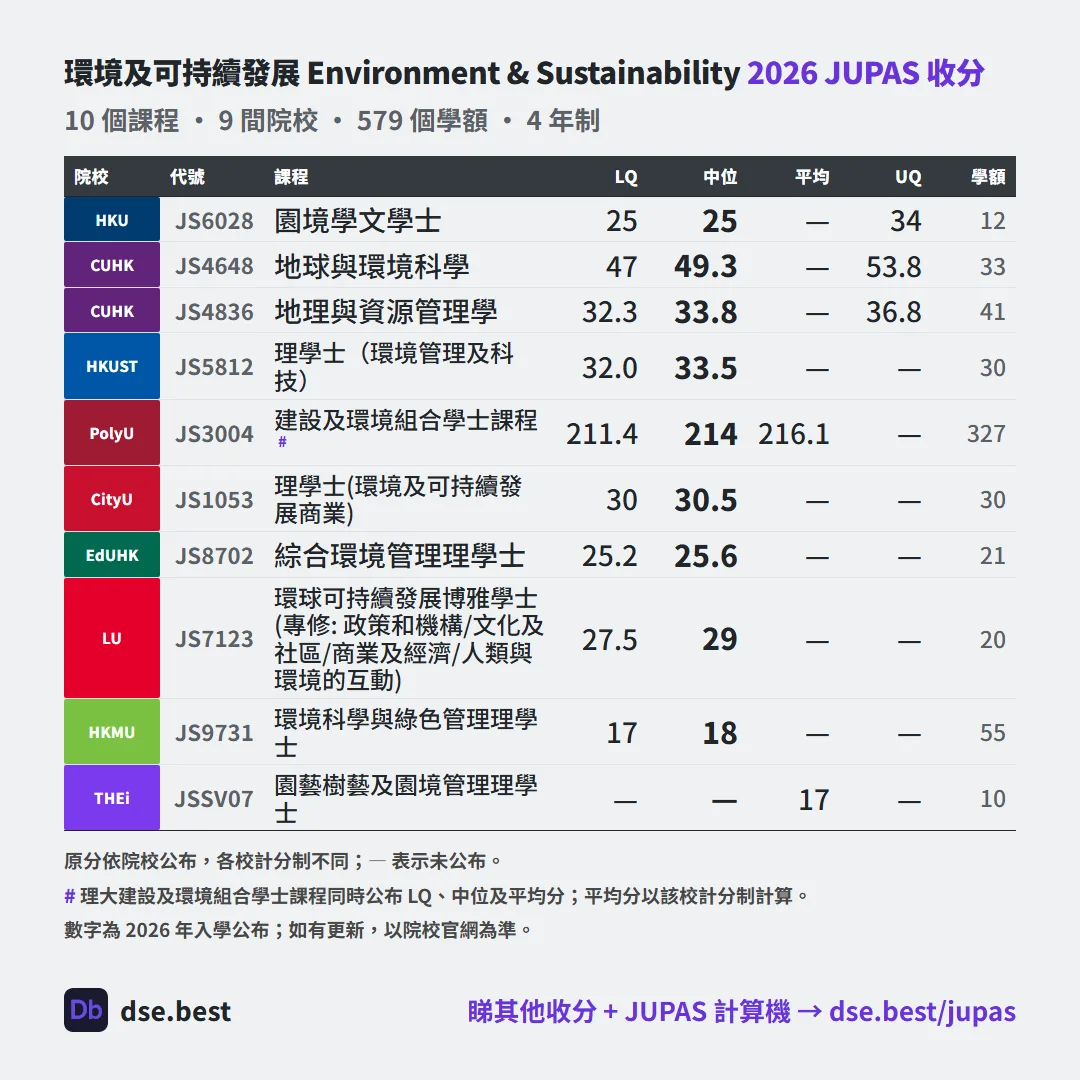Click the LU institution badge

(112, 638)
